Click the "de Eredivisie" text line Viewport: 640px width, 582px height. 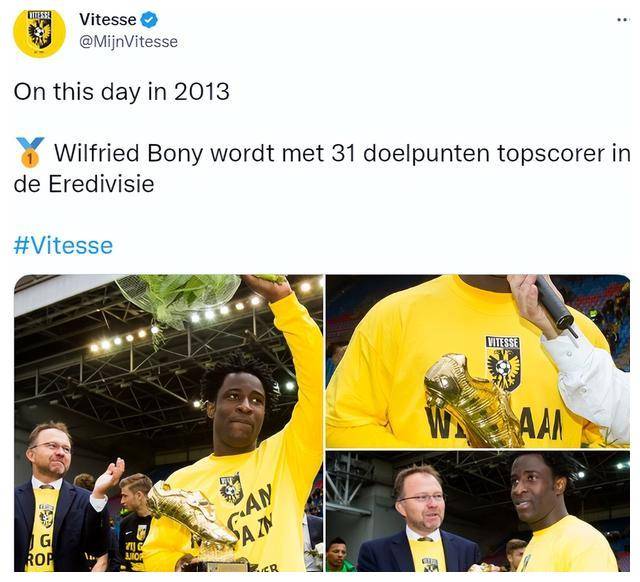click(x=84, y=184)
